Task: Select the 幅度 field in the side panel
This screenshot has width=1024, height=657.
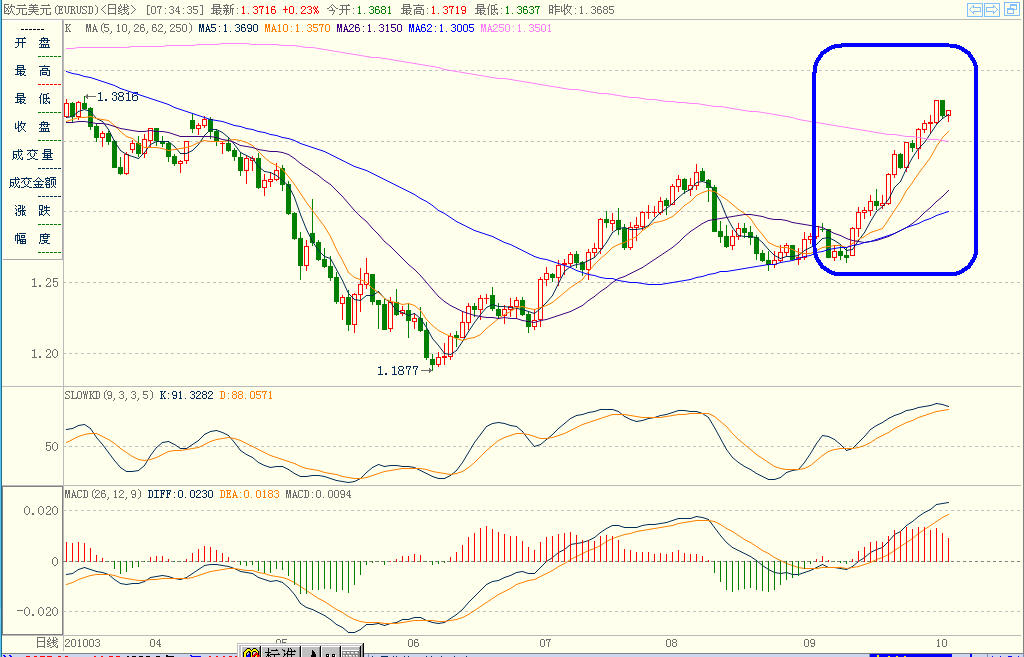Action: coord(33,239)
